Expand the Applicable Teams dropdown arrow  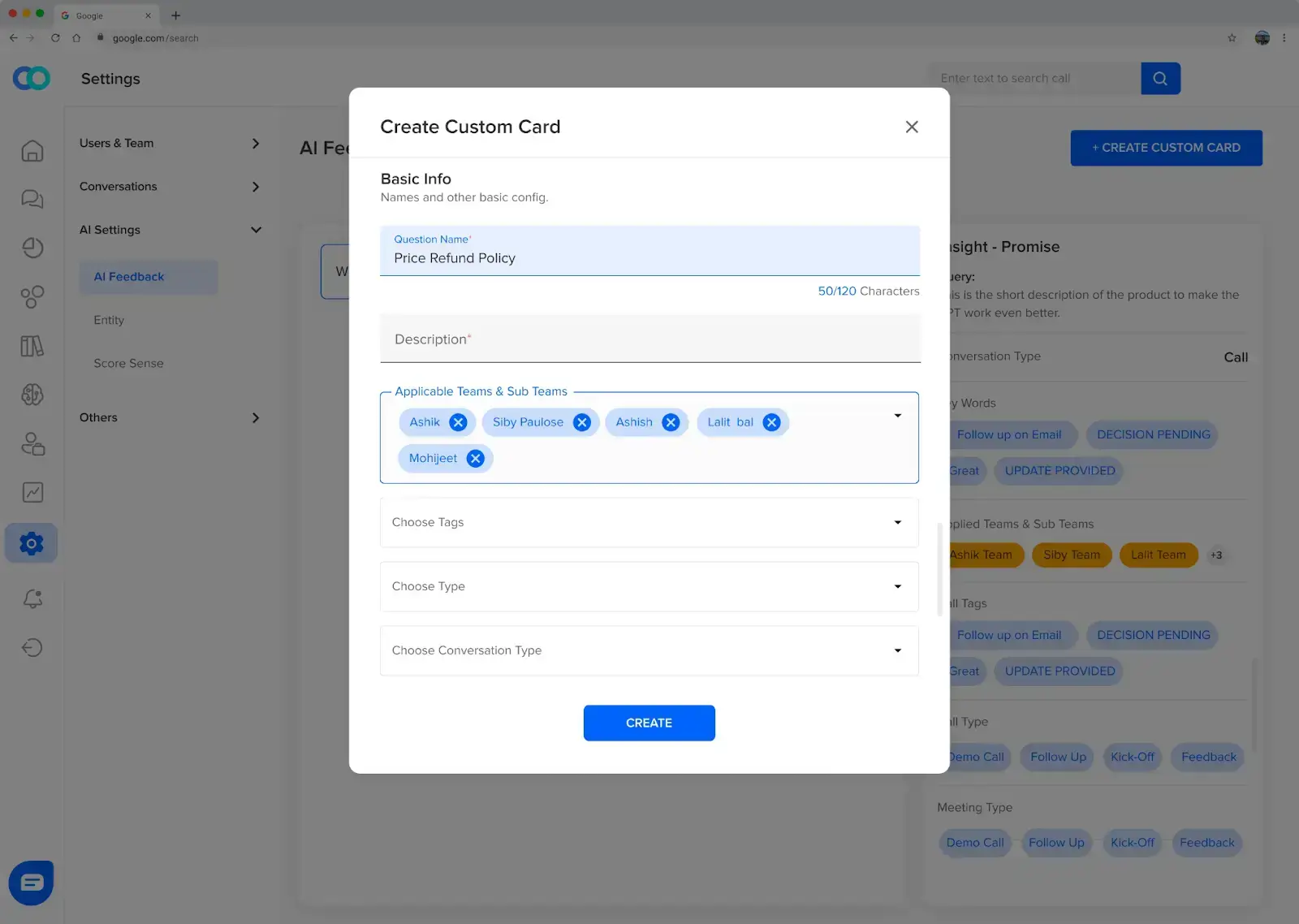click(897, 416)
